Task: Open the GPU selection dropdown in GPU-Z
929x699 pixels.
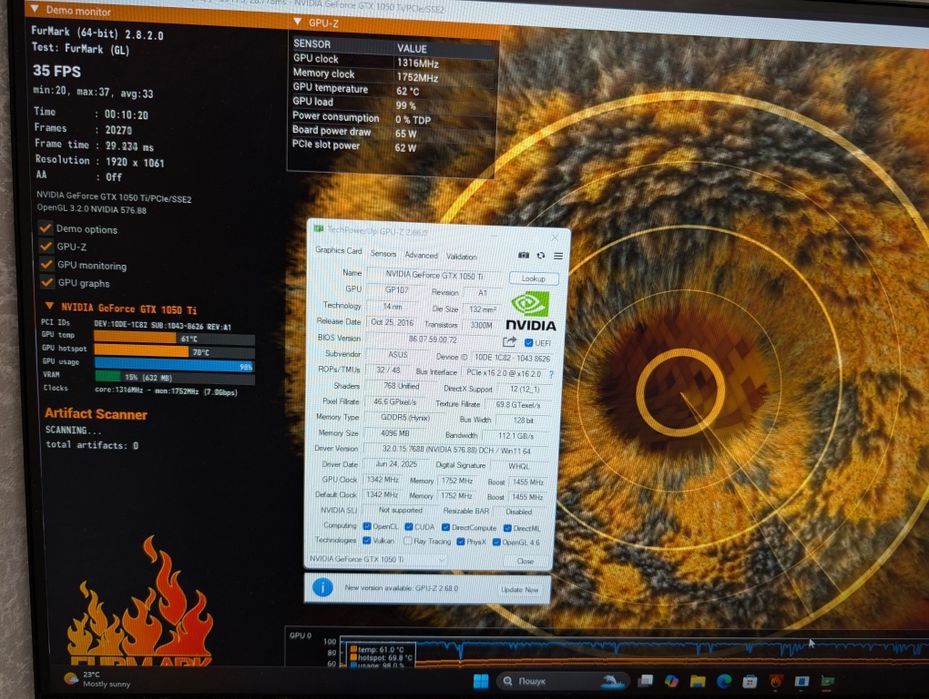Action: [x=377, y=559]
